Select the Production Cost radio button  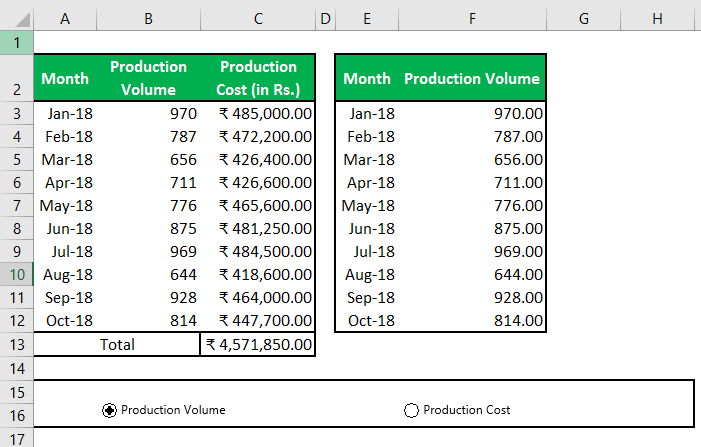[411, 410]
